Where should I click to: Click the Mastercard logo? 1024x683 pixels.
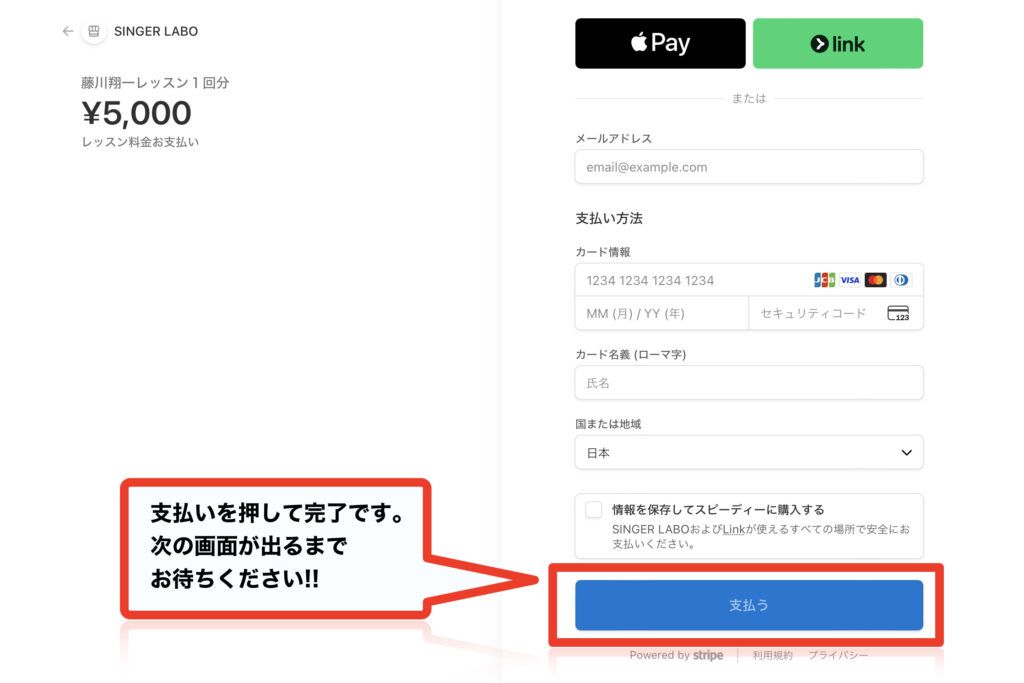pos(875,280)
